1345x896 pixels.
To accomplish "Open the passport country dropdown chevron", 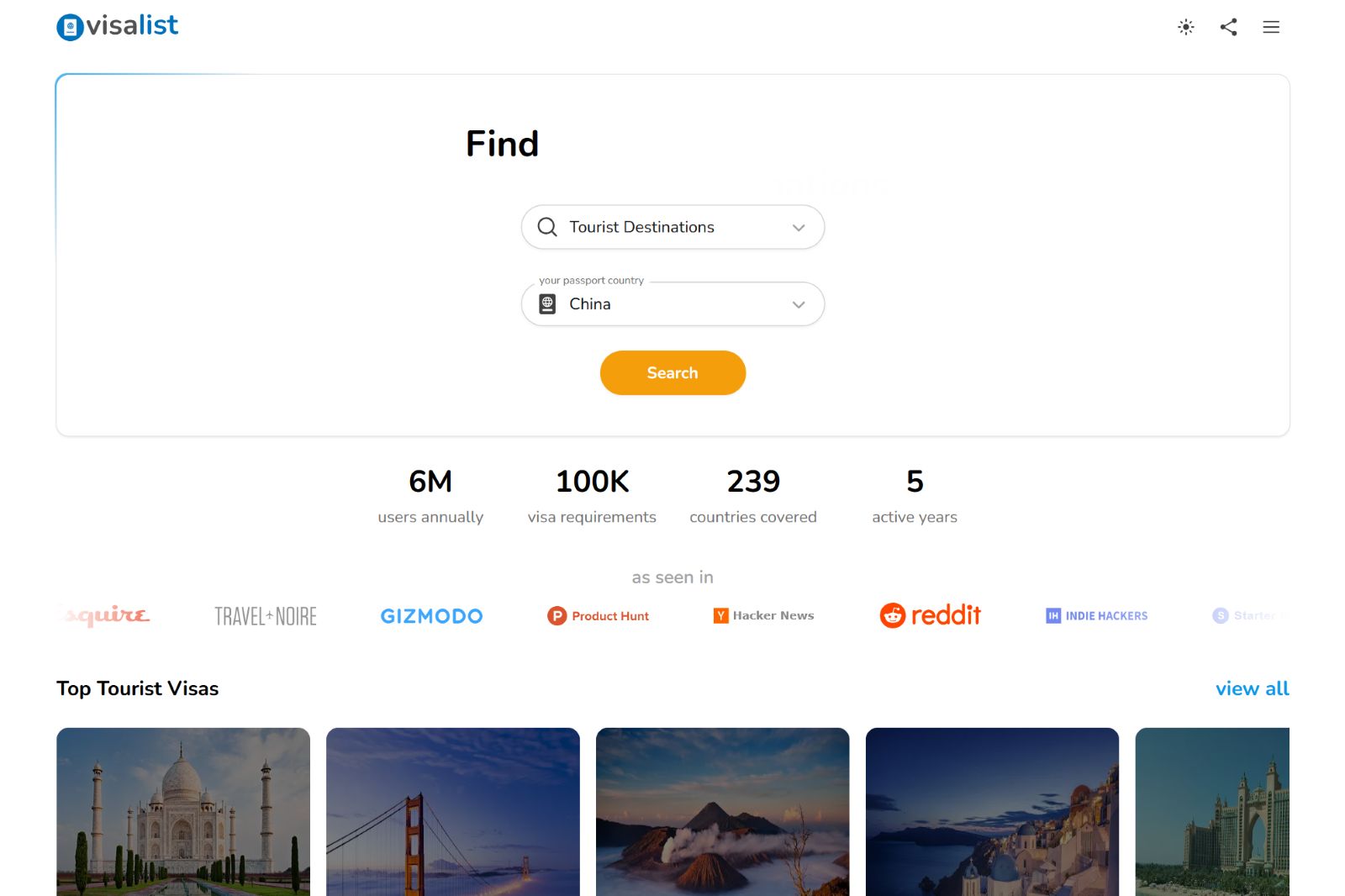I will [x=798, y=304].
